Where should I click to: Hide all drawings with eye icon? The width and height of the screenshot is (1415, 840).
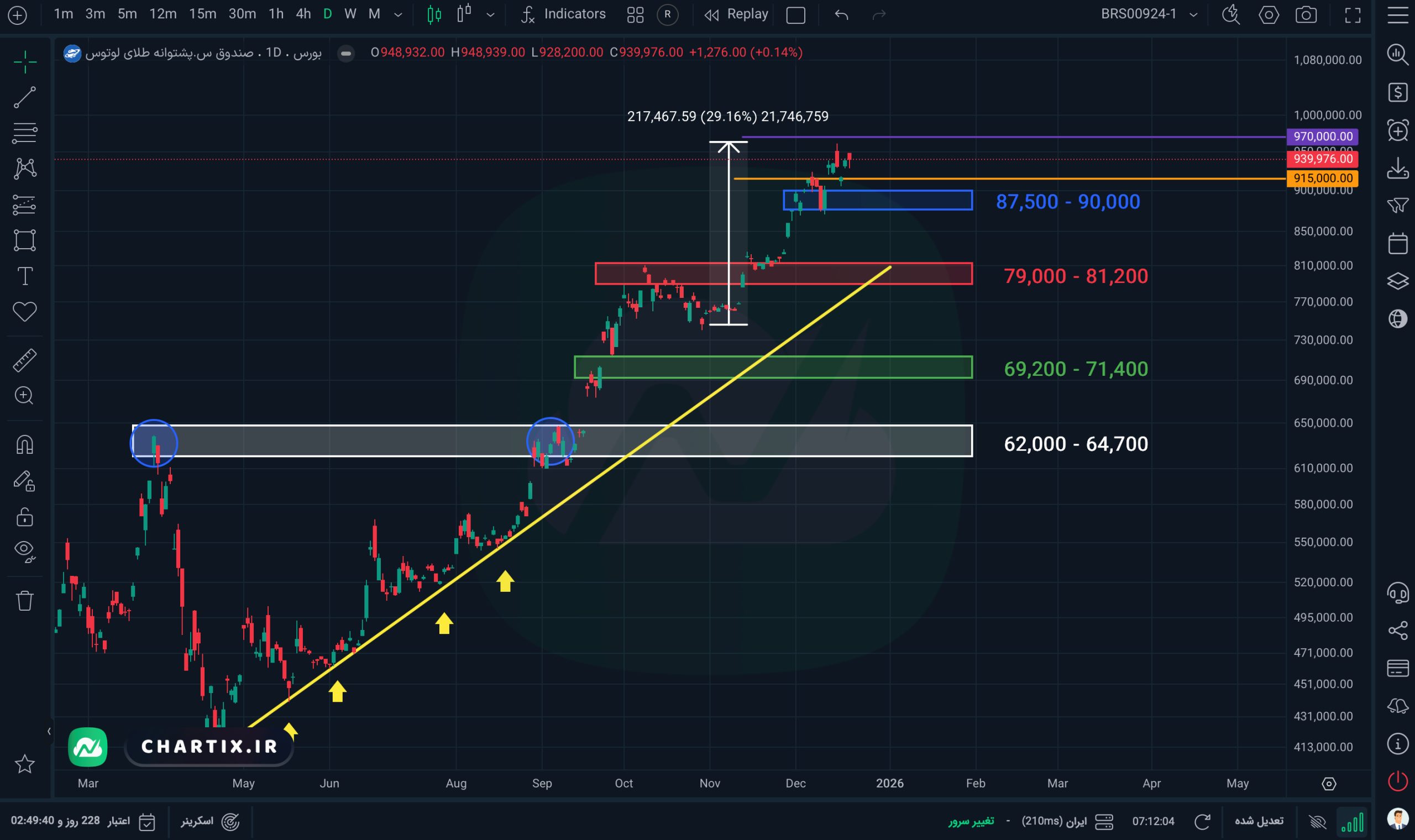point(24,550)
